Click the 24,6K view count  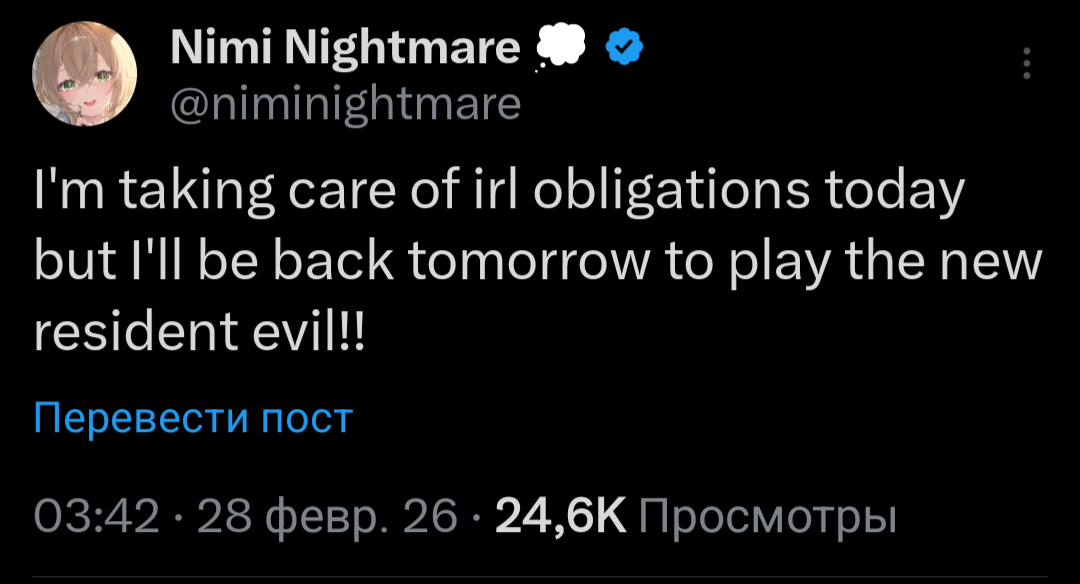click(x=559, y=518)
